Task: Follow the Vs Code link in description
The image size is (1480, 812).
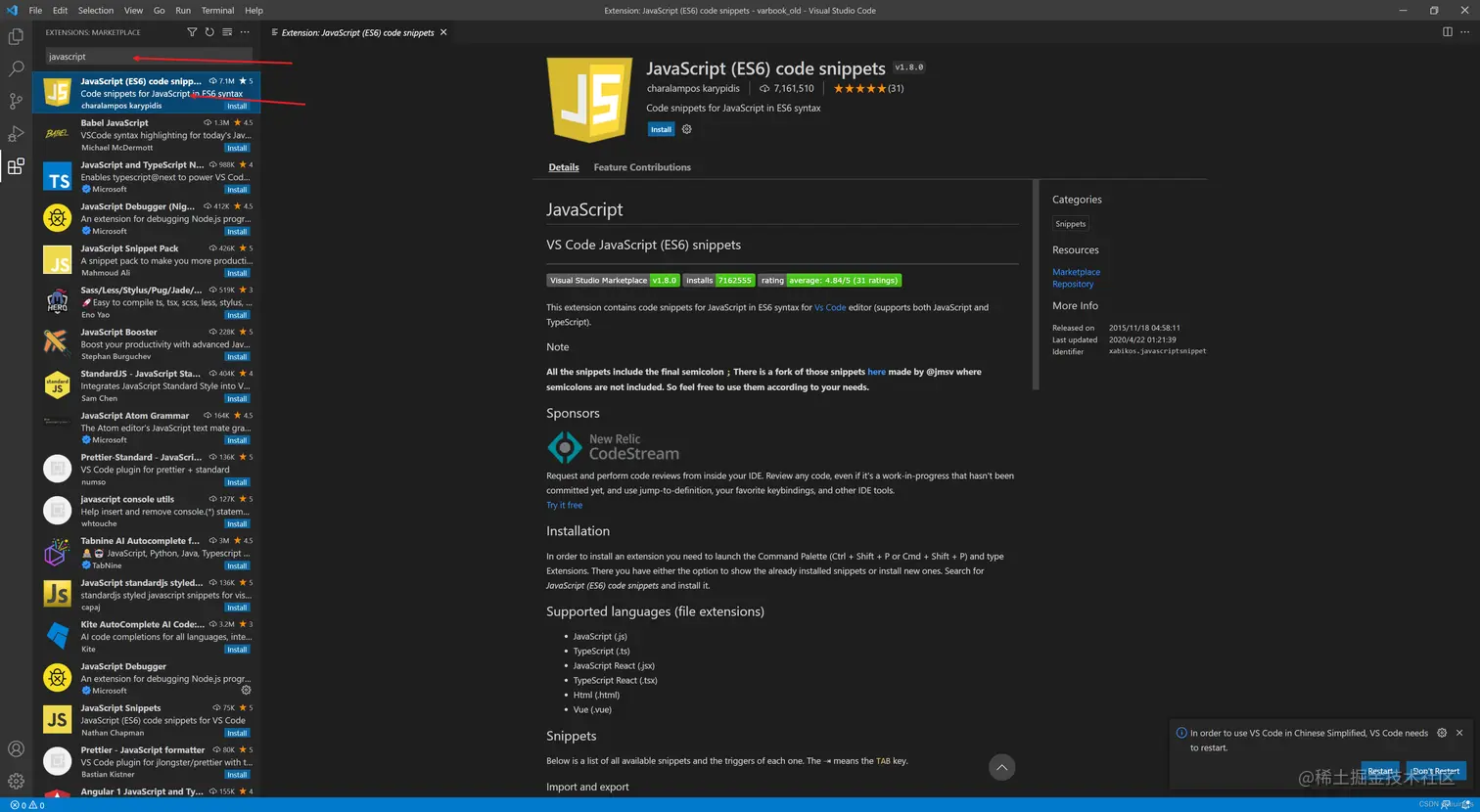Action: point(830,307)
